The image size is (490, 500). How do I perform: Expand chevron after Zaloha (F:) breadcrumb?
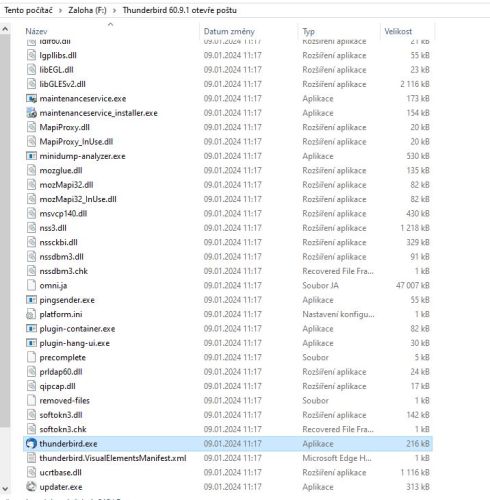(114, 10)
